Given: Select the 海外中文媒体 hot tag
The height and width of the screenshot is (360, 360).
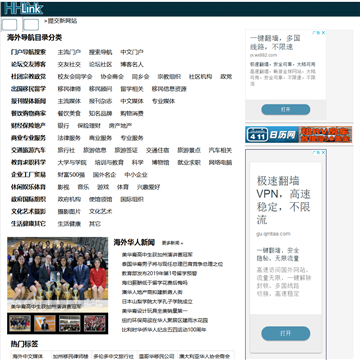Looking at the screenshot, I should click(x=28, y=356).
